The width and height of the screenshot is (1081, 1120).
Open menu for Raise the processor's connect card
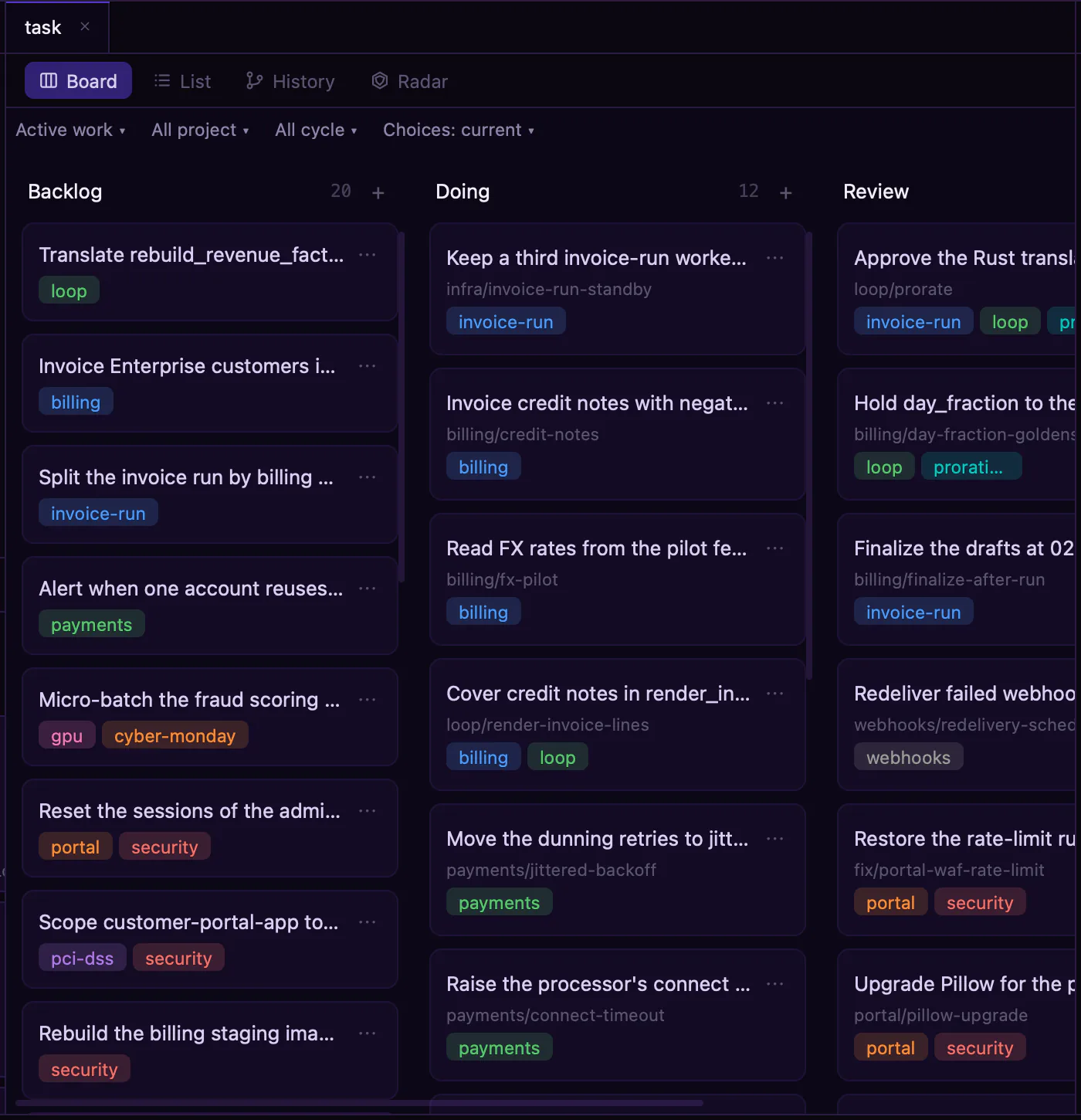775,984
